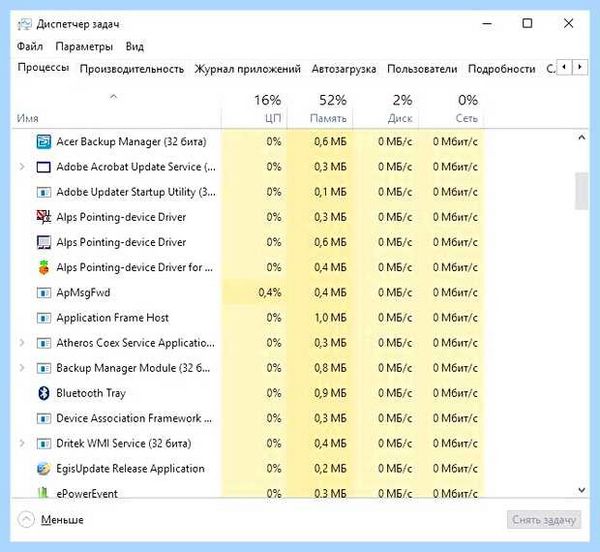Click the red Alps Pointing-device Driver icon
Image resolution: width=600 pixels, height=552 pixels.
(44, 217)
